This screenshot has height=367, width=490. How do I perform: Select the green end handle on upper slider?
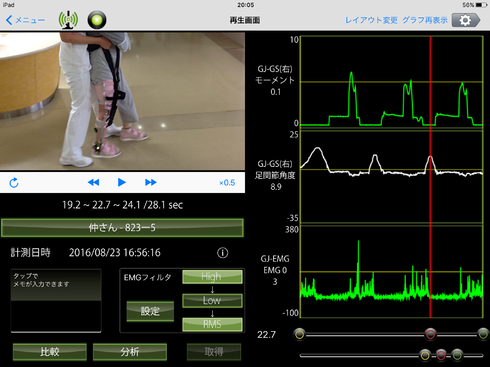(x=483, y=334)
